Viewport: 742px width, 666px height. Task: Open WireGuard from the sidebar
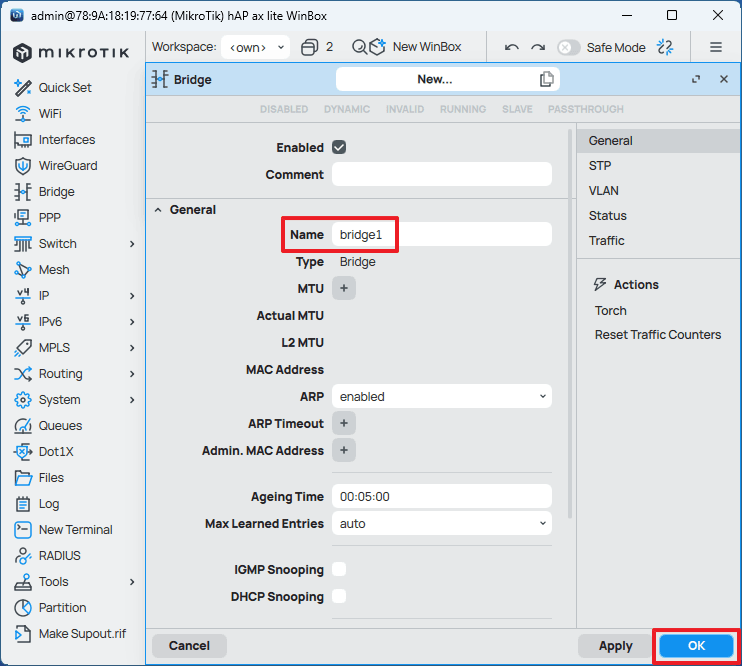(x=67, y=166)
